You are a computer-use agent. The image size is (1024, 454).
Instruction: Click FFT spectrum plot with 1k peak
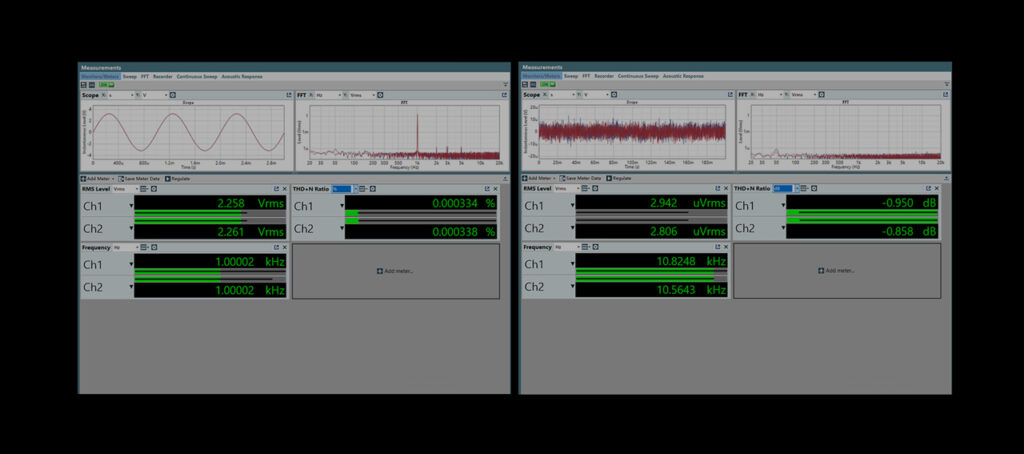click(x=405, y=133)
